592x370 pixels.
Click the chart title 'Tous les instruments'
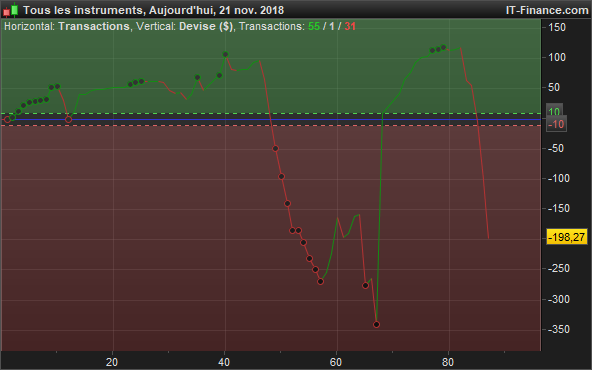[83, 10]
